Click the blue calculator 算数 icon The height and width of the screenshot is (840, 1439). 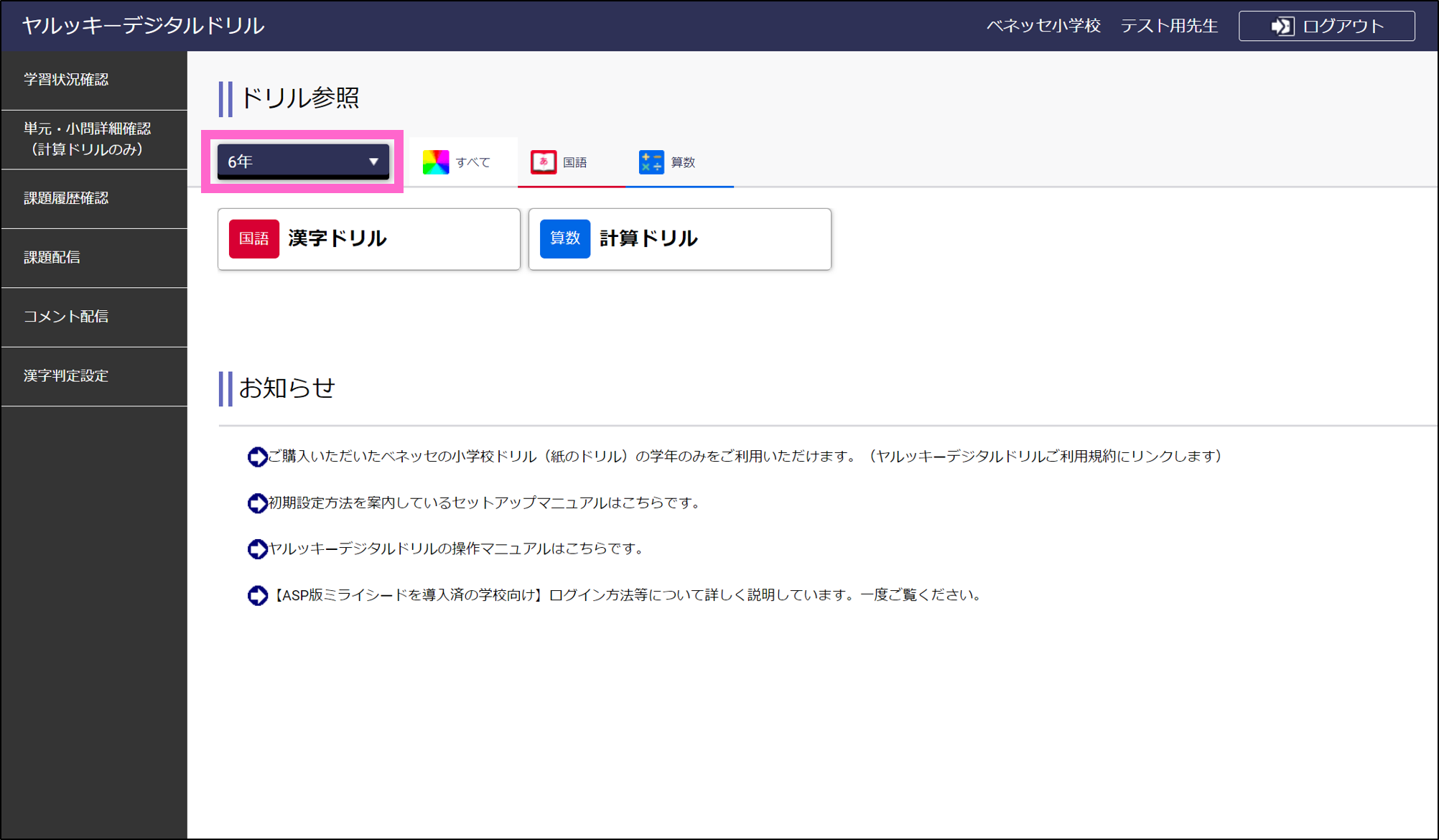pos(650,162)
